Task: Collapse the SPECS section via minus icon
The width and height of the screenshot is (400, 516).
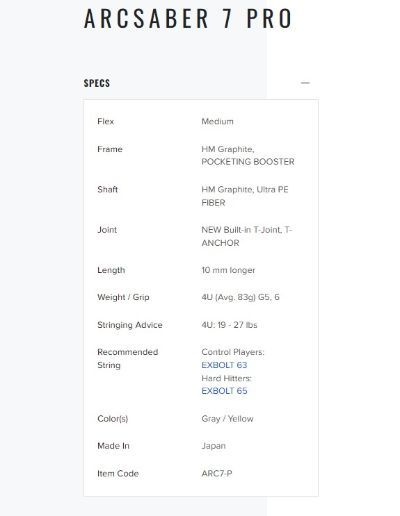Action: [305, 83]
